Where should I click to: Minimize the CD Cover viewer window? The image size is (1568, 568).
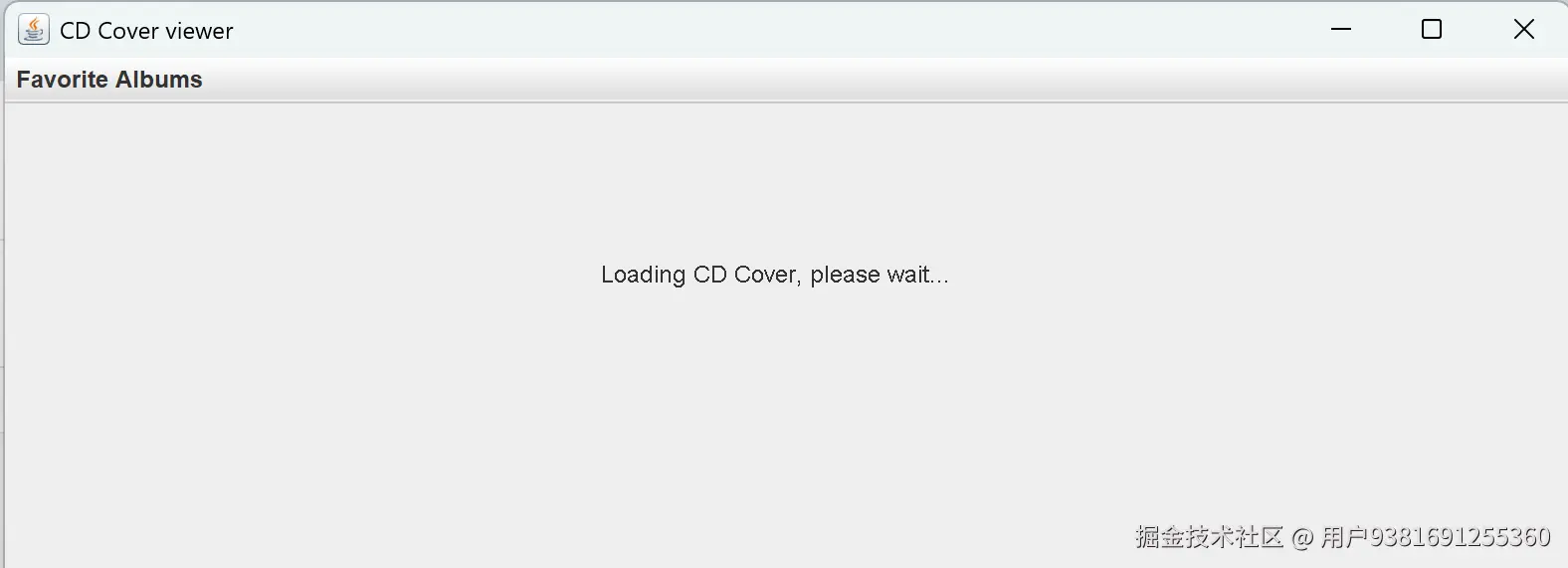click(1341, 30)
